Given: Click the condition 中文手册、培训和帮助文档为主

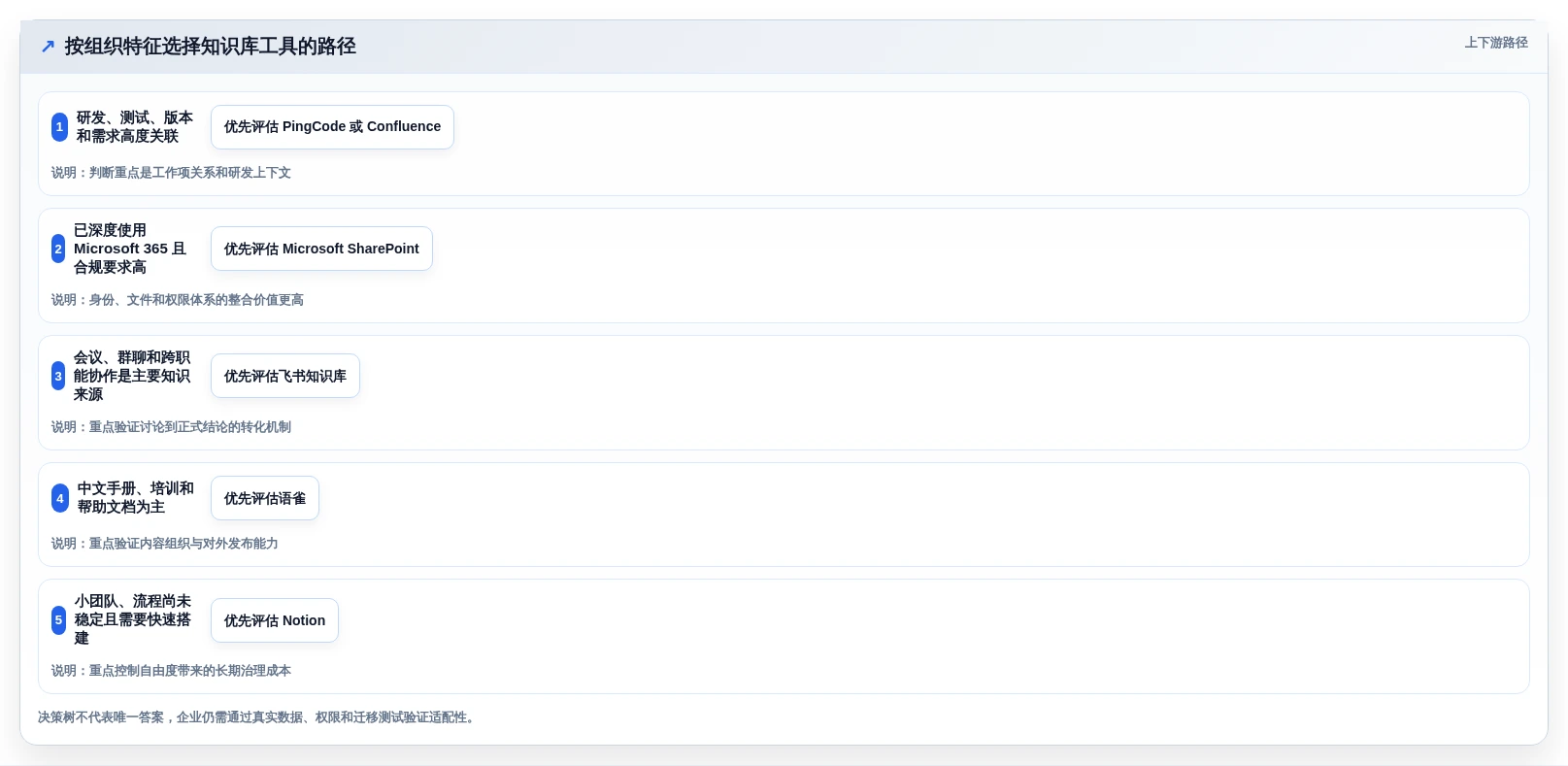Looking at the screenshot, I should pos(136,498).
